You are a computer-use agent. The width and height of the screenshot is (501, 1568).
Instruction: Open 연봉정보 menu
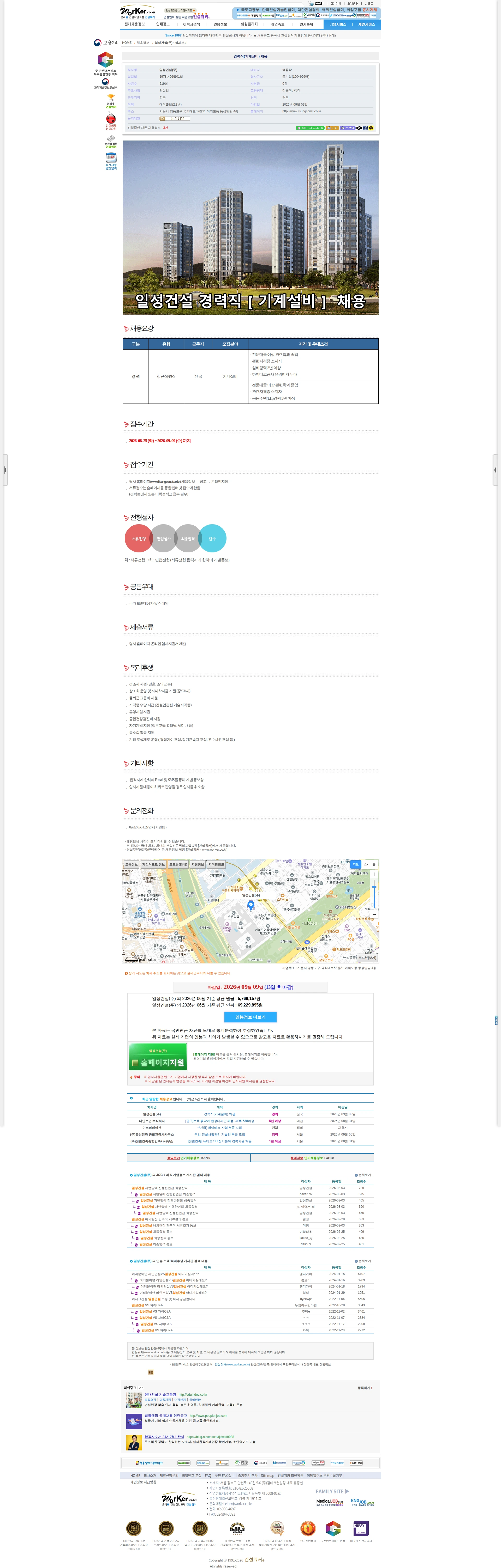pyautogui.click(x=220, y=24)
